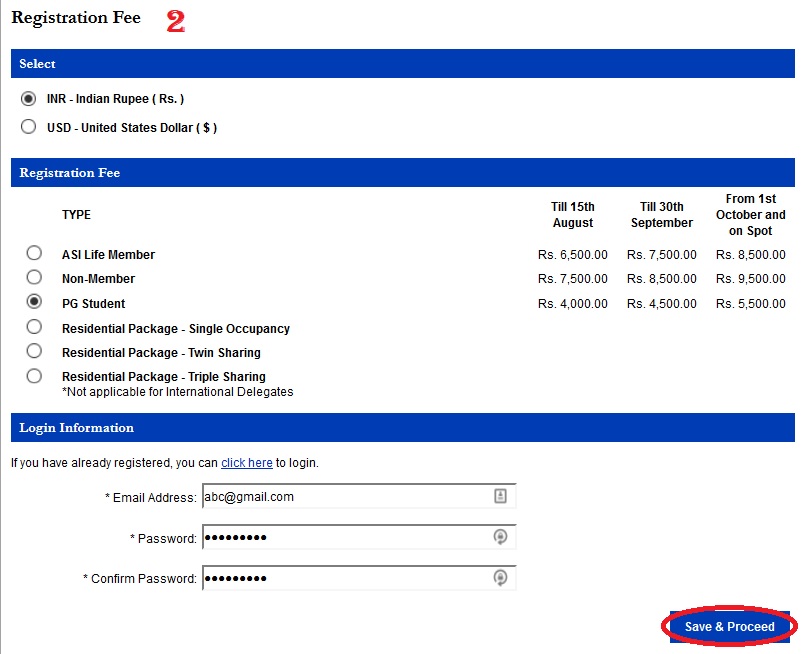Choose the Non-Member registration type

pyautogui.click(x=34, y=277)
